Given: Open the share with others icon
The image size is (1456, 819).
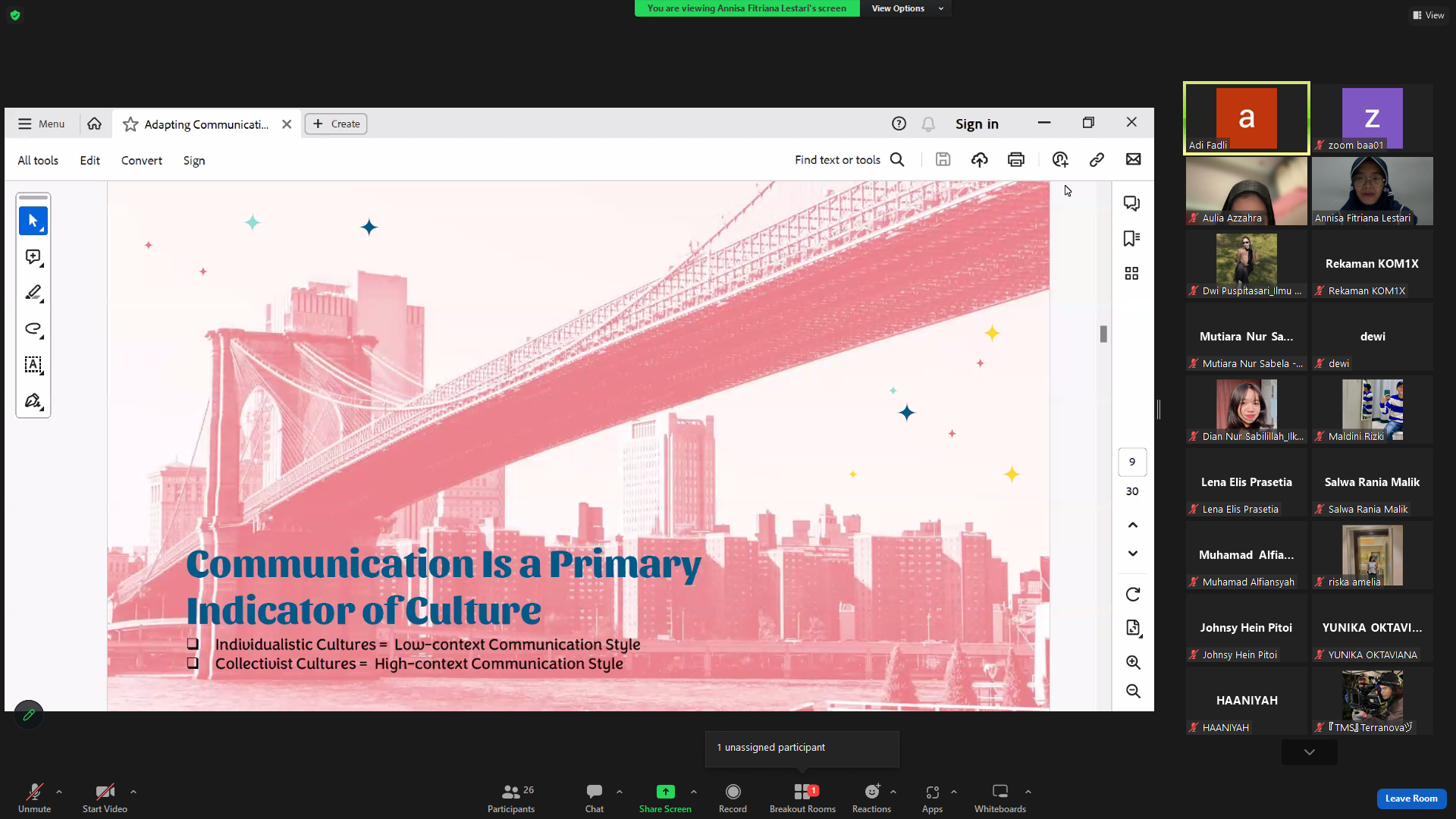Looking at the screenshot, I should tap(1060, 159).
